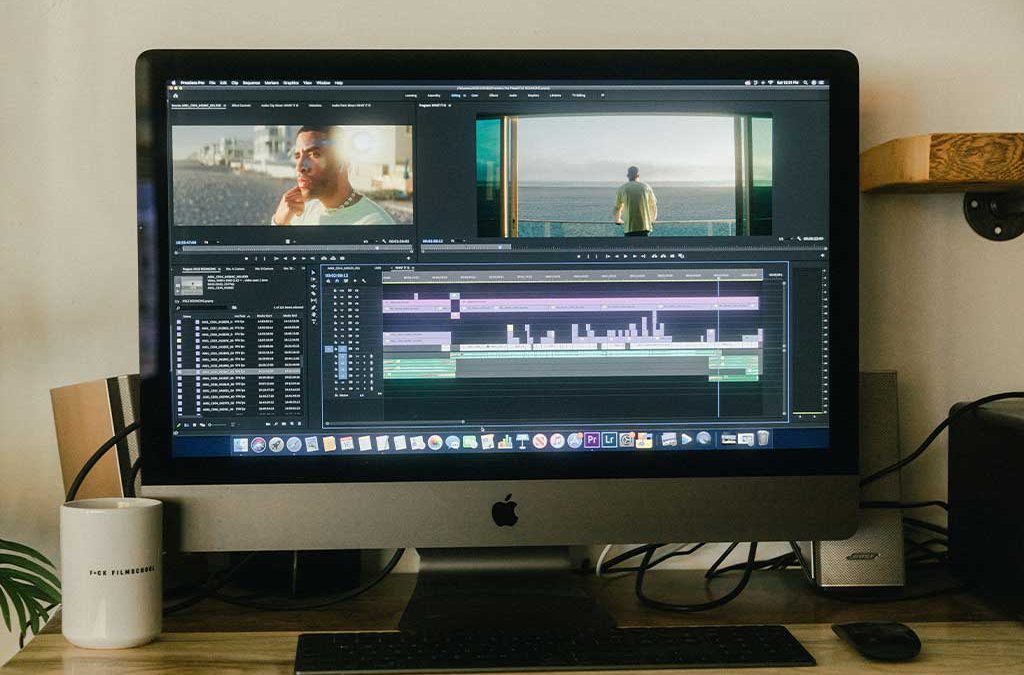Select the Selection tool in timeline toolbar
The width and height of the screenshot is (1024, 675).
tap(313, 270)
